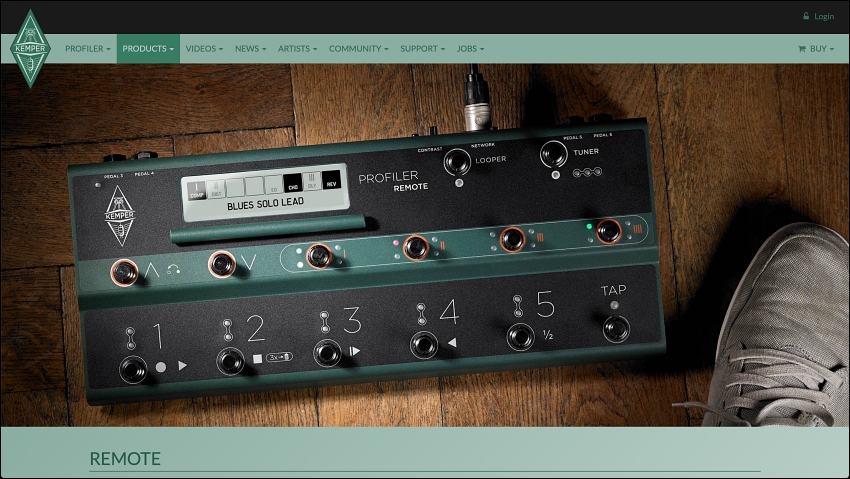The width and height of the screenshot is (850, 479).
Task: Click the REMOTE section heading
Action: [125, 459]
